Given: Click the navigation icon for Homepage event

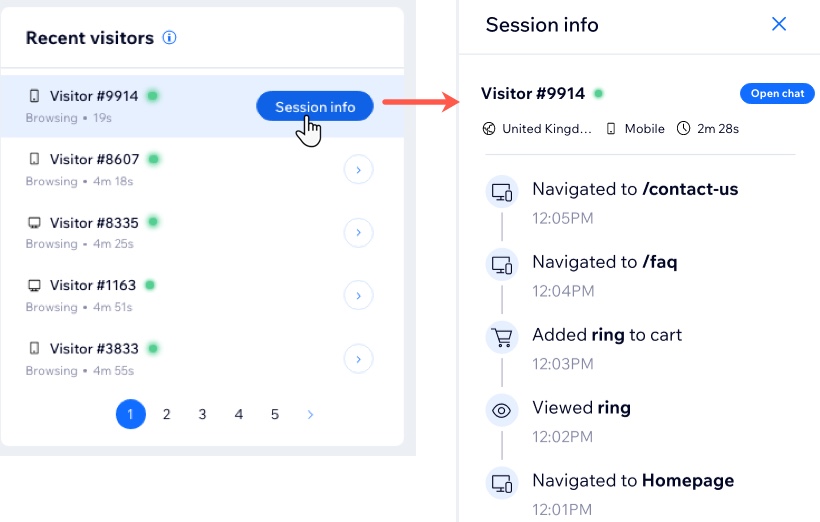Looking at the screenshot, I should point(502,483).
